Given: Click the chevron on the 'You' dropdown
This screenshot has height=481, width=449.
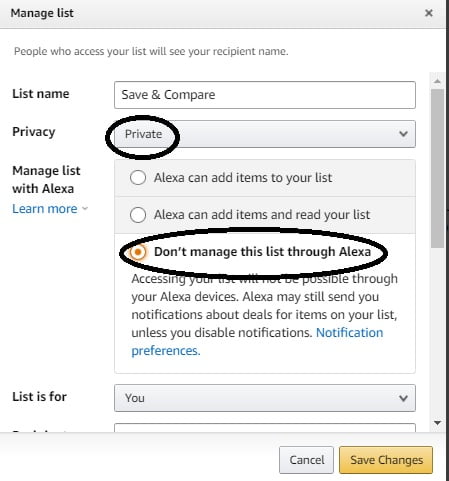Looking at the screenshot, I should click(403, 398).
